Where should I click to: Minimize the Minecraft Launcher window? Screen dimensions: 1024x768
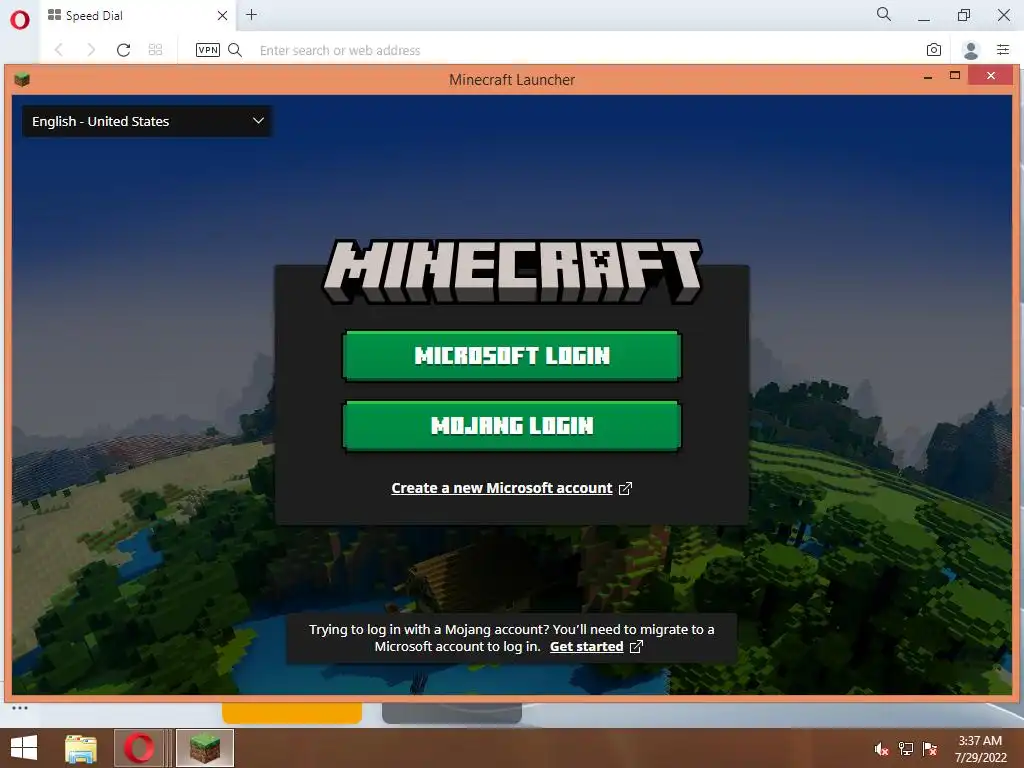(928, 77)
